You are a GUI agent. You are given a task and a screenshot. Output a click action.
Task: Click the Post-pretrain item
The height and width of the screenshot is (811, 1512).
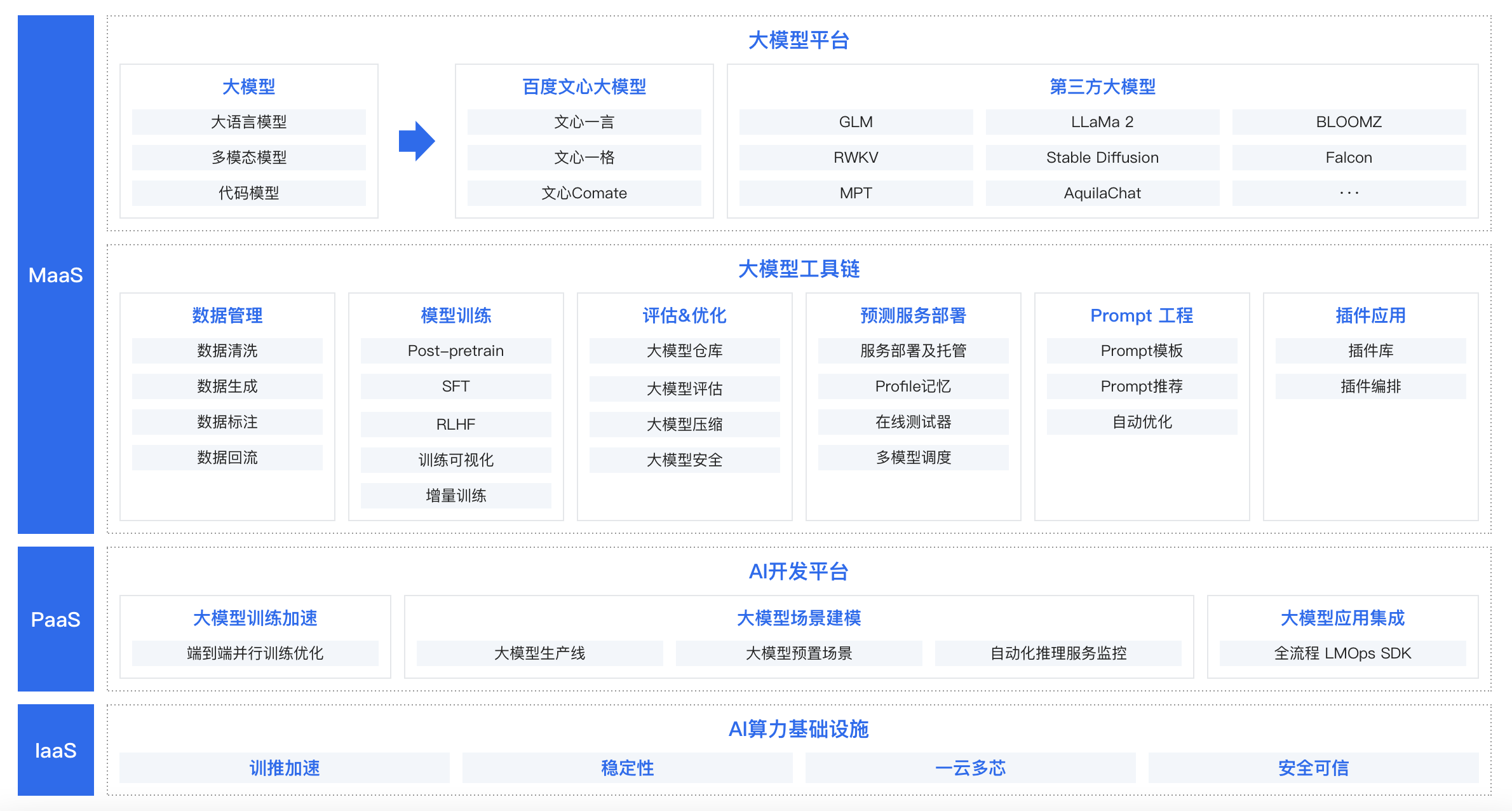click(x=456, y=351)
